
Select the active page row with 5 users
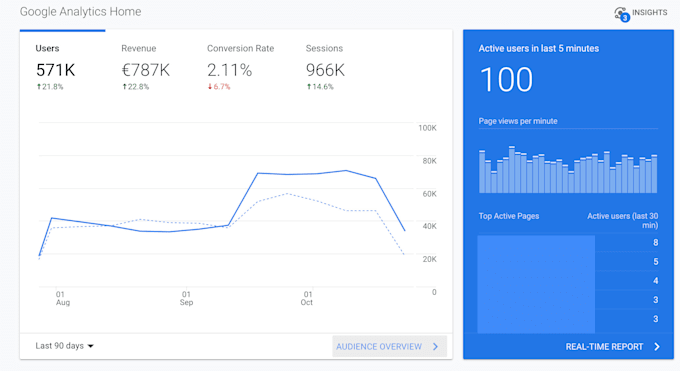point(568,262)
